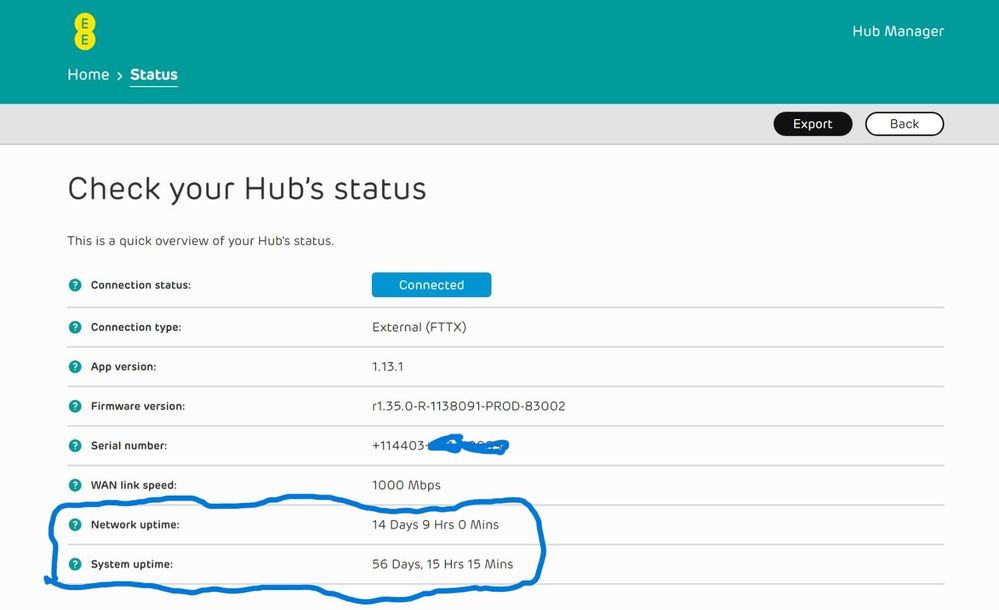Viewport: 999px width, 610px height.
Task: Click the Network uptime label
Action: [x=135, y=525]
